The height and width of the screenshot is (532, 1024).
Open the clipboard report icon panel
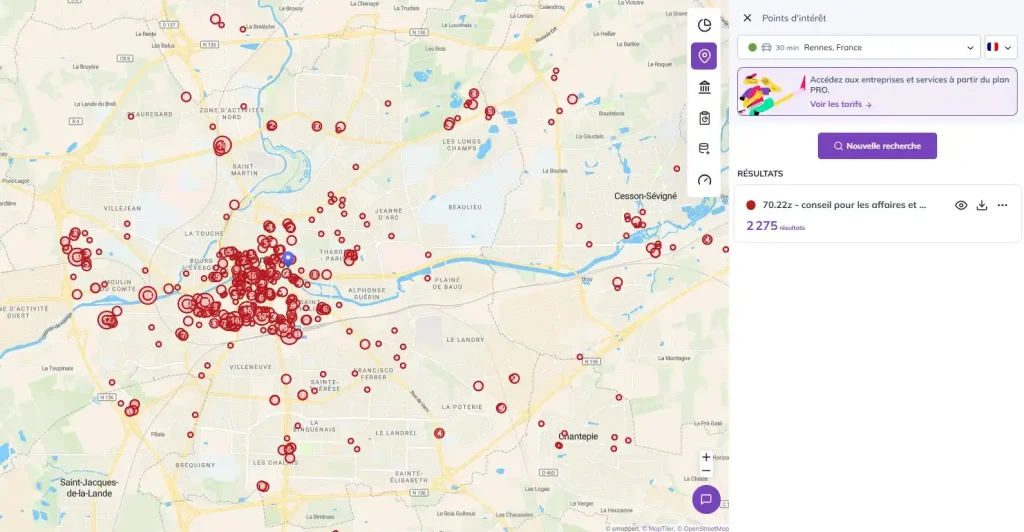tap(704, 118)
